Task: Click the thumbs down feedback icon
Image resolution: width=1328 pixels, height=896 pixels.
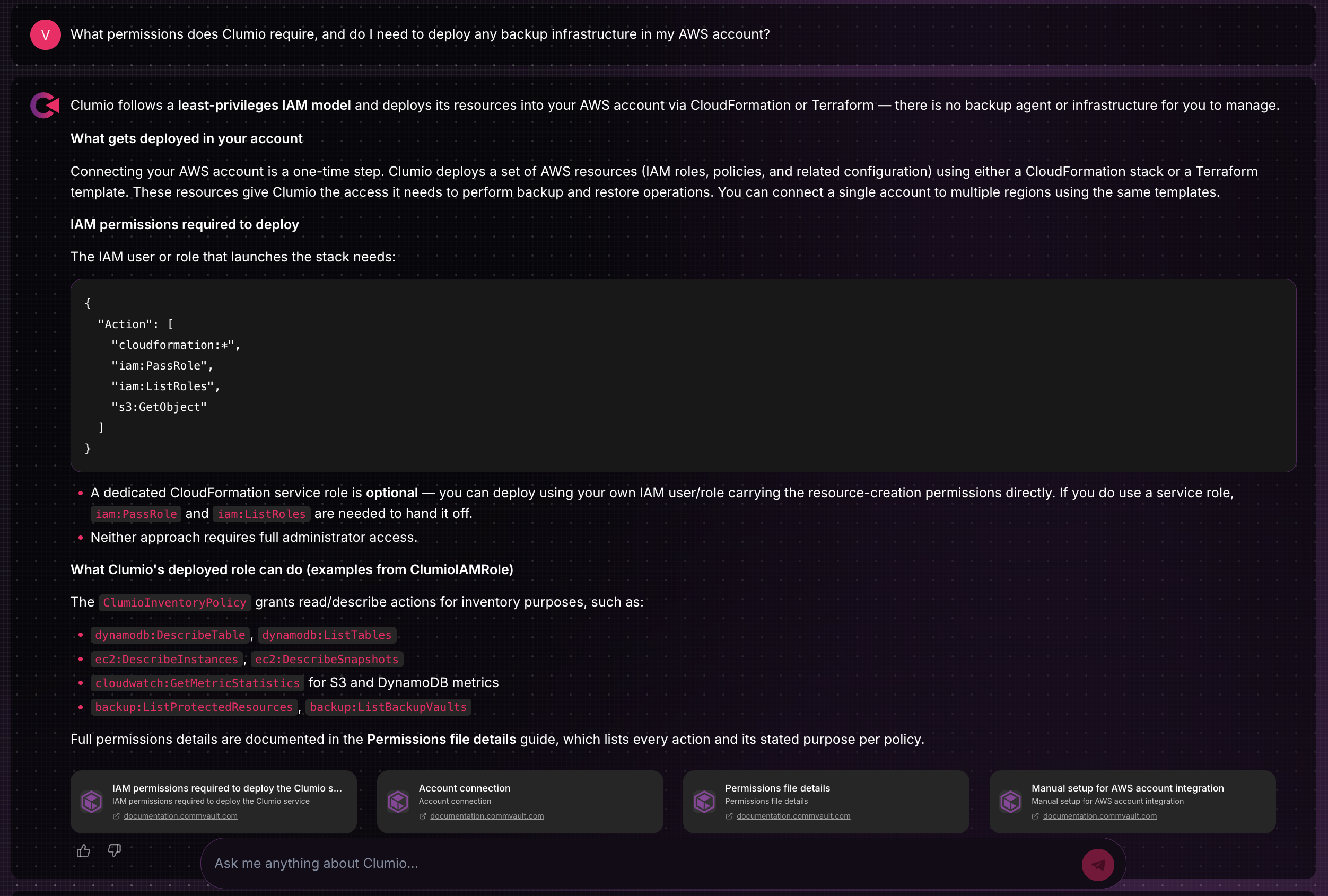Action: 114,851
